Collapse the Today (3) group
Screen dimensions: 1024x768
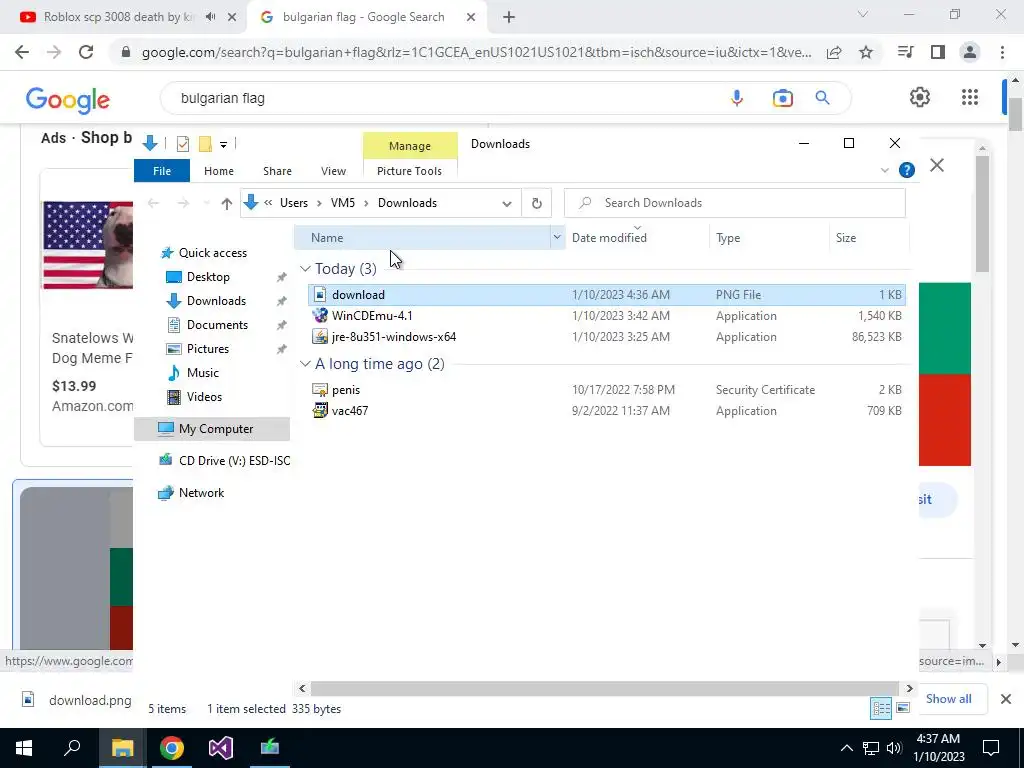pos(305,269)
